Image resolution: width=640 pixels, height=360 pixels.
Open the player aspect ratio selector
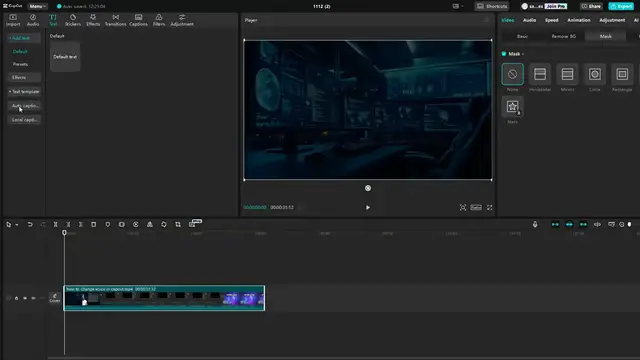click(x=476, y=208)
